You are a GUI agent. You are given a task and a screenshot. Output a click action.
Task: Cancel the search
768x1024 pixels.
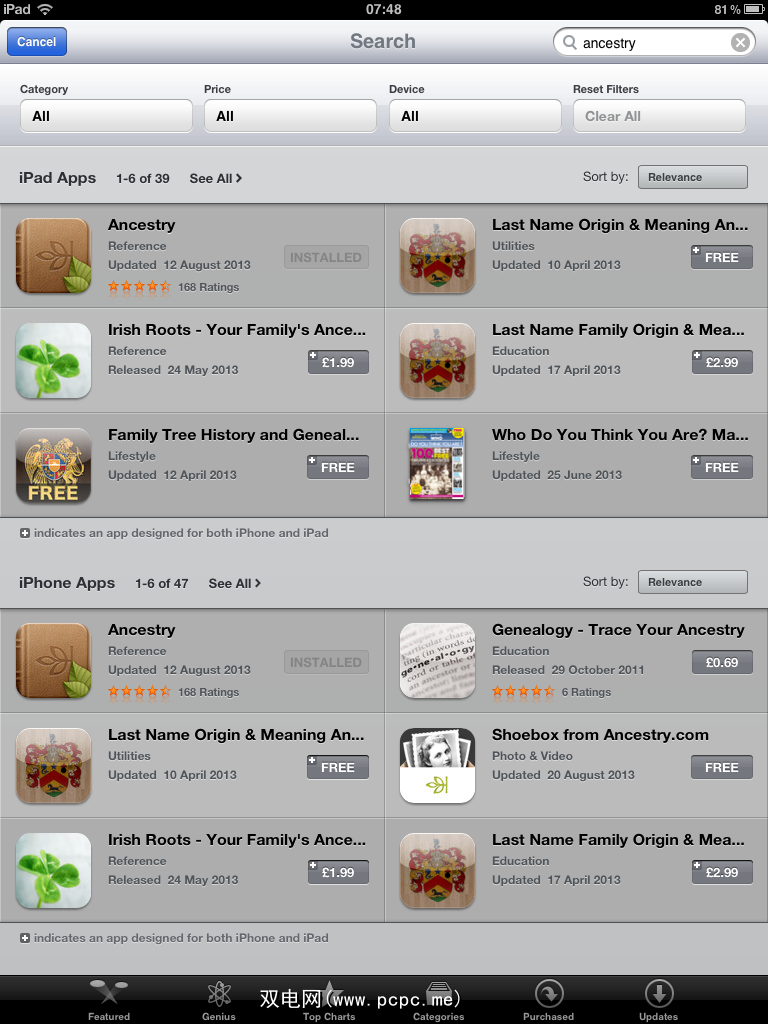(x=37, y=42)
